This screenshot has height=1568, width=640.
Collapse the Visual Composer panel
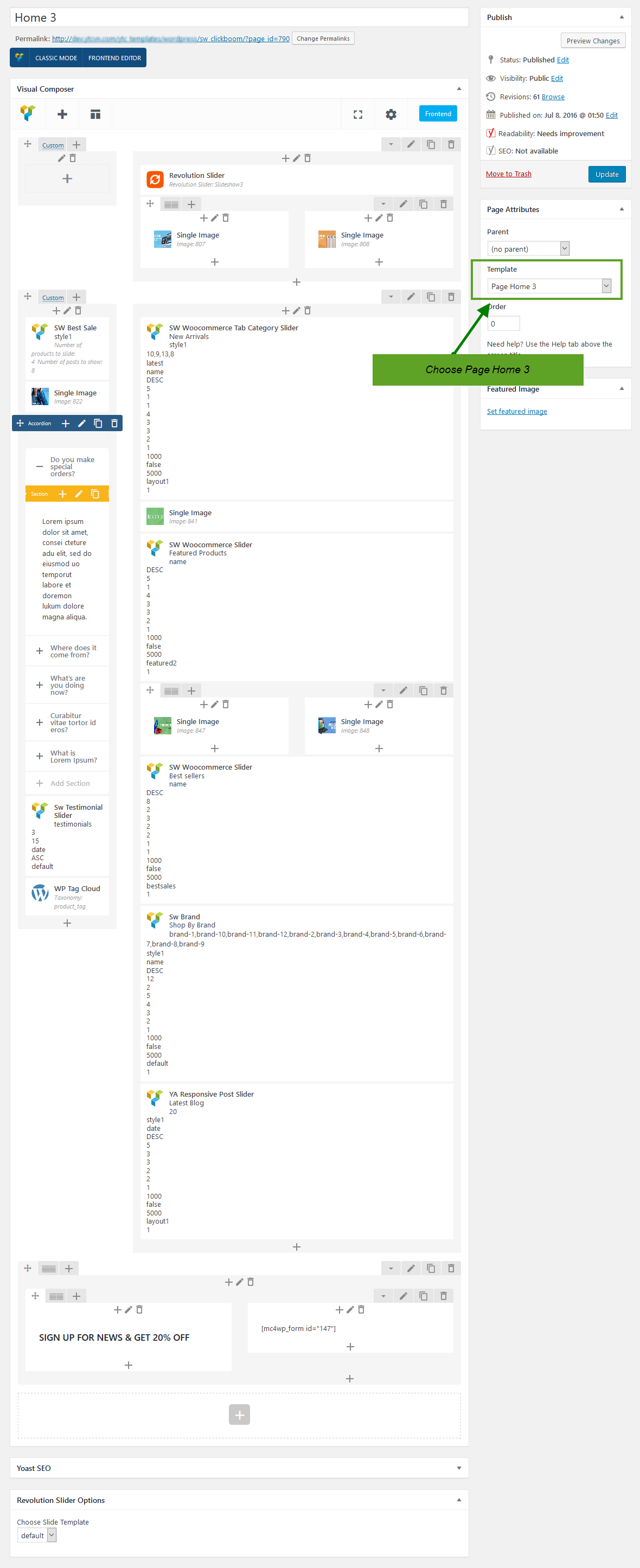pyautogui.click(x=459, y=88)
